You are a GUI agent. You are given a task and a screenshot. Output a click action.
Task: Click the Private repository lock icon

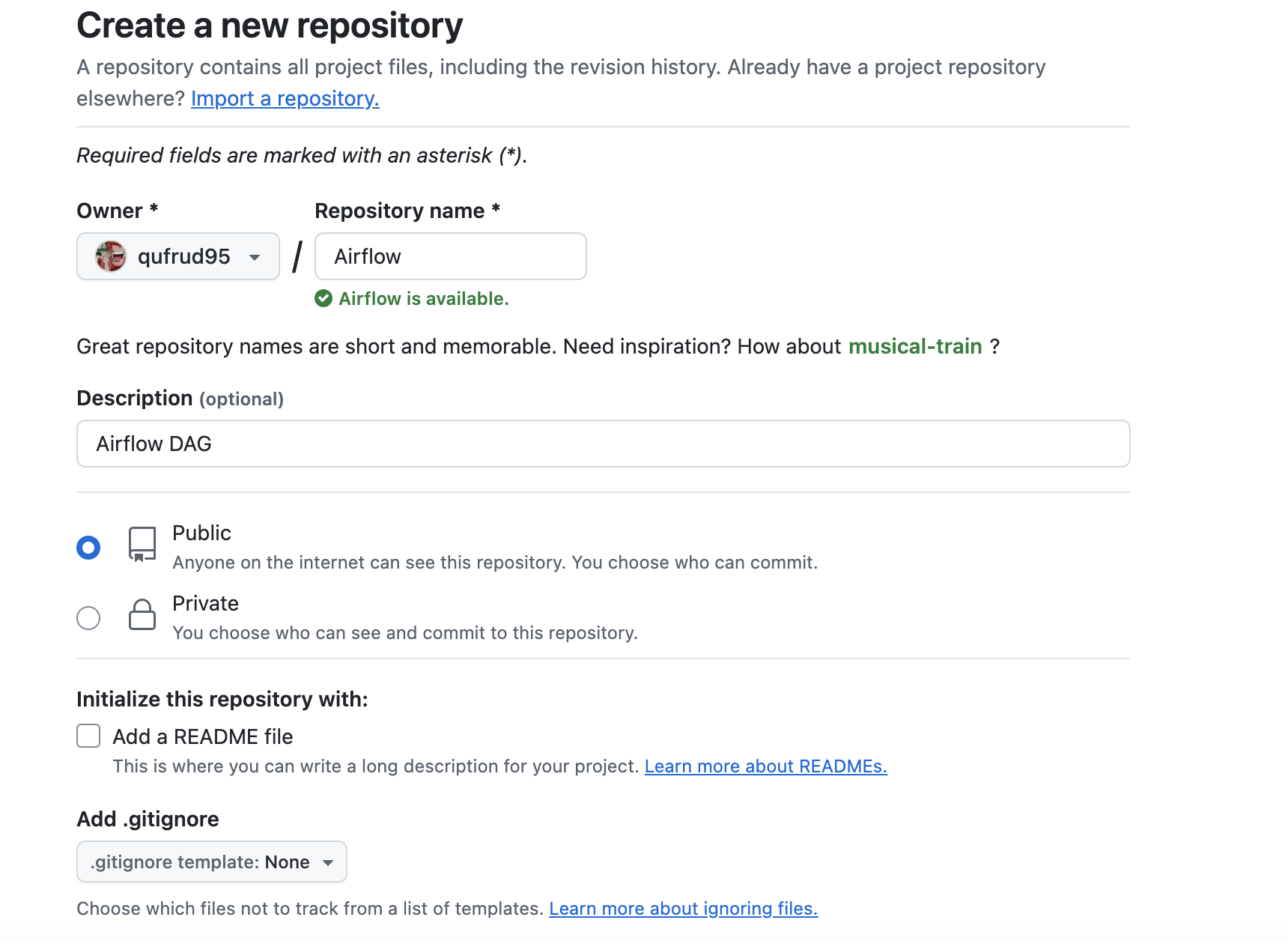tap(142, 614)
